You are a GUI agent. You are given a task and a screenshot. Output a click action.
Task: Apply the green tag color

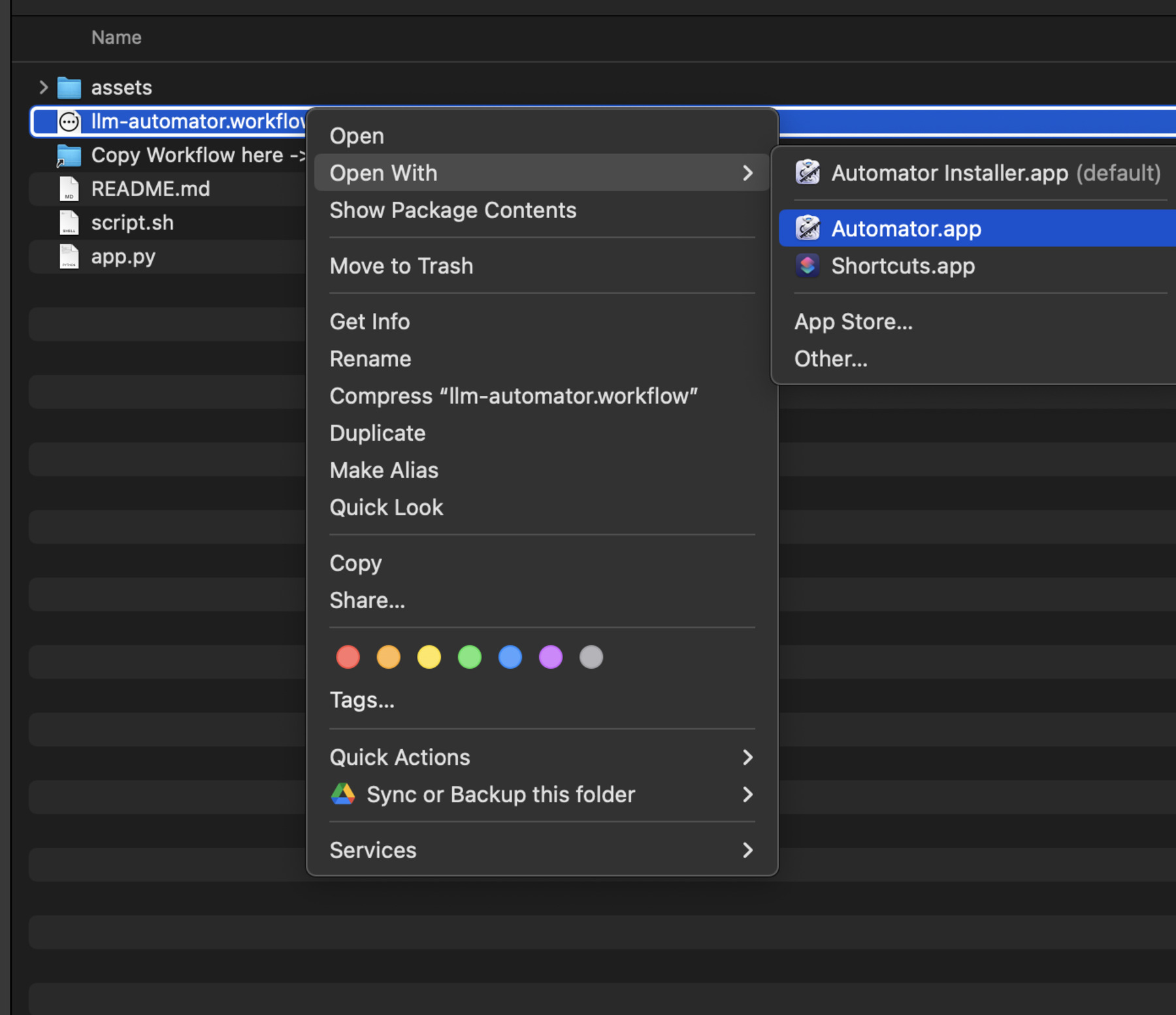469,657
